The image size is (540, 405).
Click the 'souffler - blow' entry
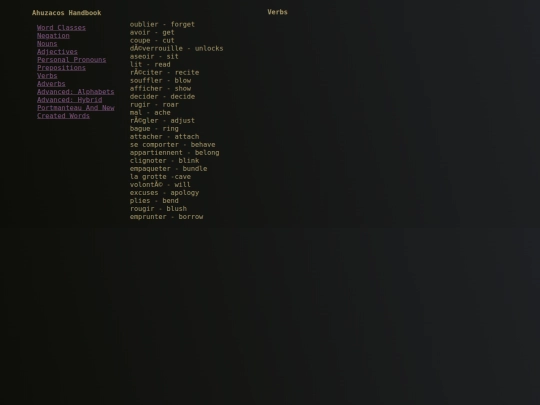[x=160, y=81]
